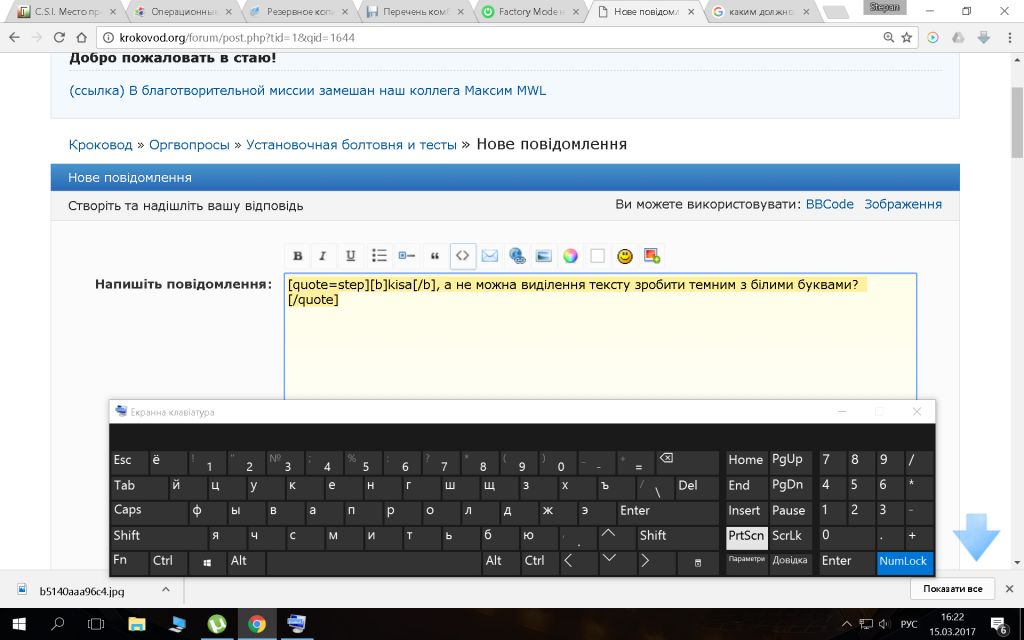This screenshot has width=1024, height=640.
Task: Show hidden system tray icons chevron
Action: coord(845,625)
